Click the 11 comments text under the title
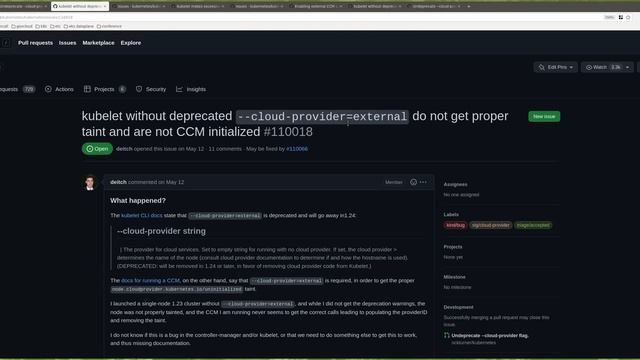The height and width of the screenshot is (360, 640). [x=225, y=149]
